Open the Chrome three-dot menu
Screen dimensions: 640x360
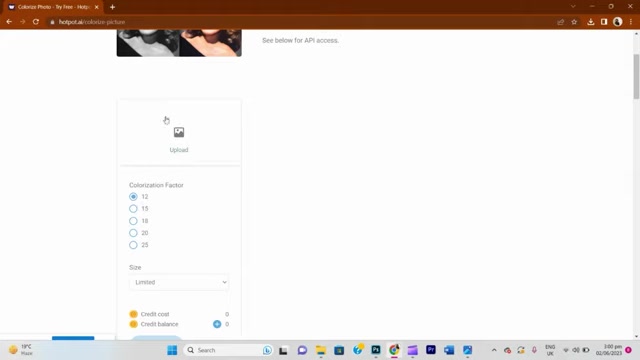[631, 22]
